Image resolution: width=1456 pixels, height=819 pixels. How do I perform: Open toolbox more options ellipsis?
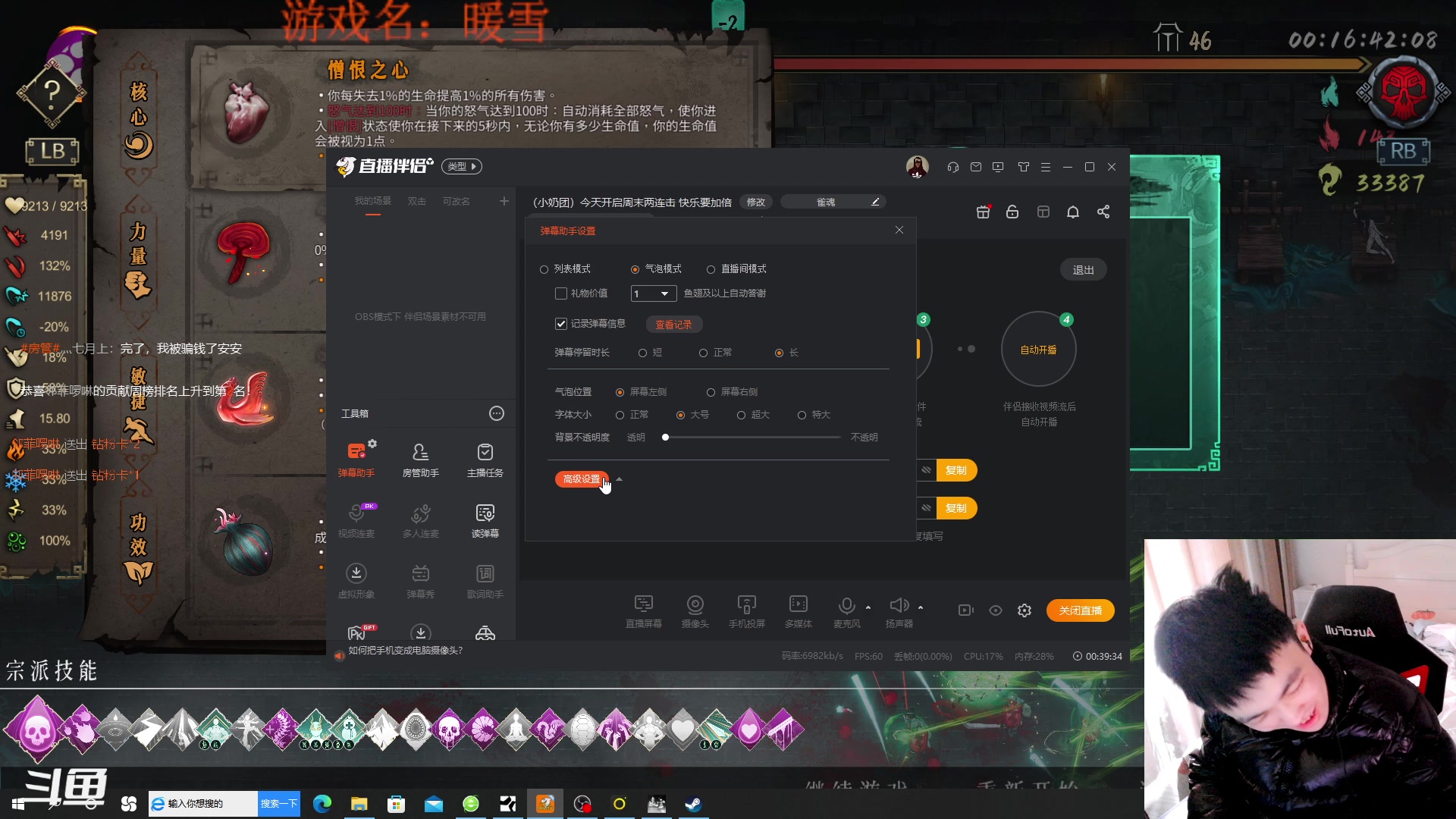click(497, 413)
